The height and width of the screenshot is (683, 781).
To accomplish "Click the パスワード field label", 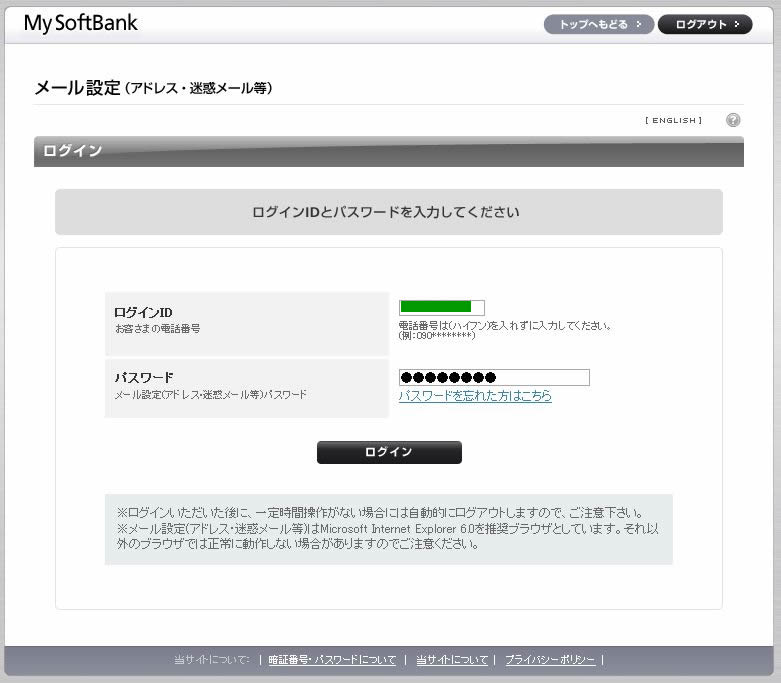I will tap(143, 378).
